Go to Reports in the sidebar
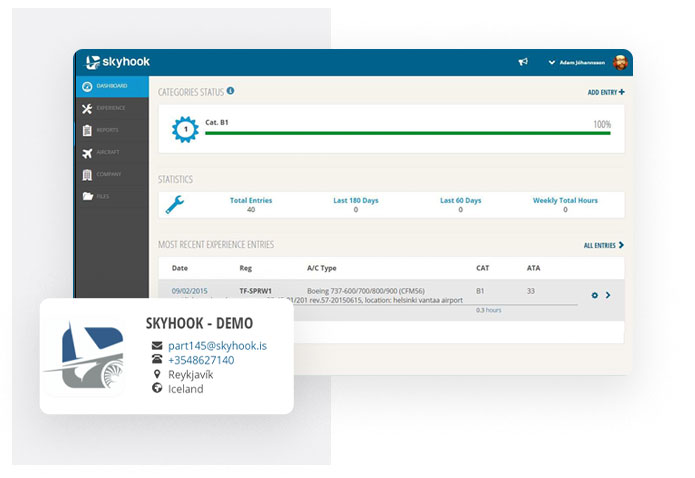 pyautogui.click(x=108, y=130)
